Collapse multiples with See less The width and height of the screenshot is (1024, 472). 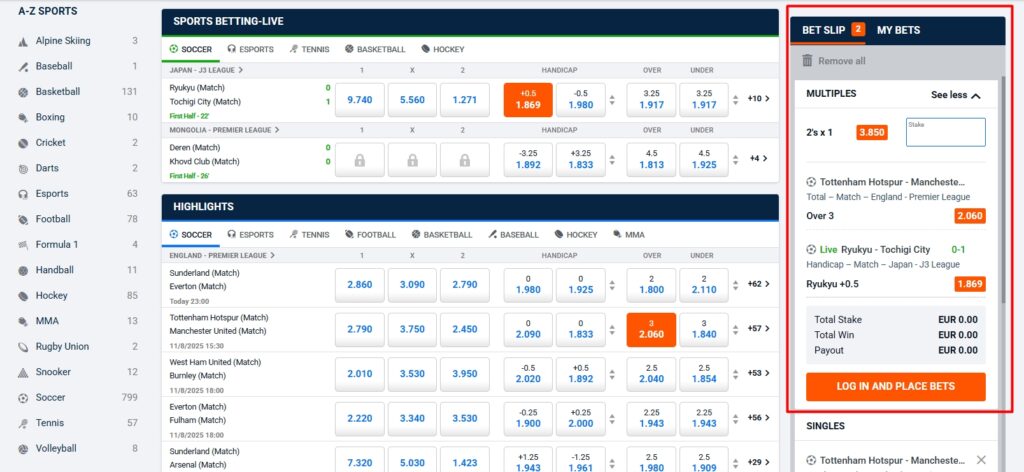(955, 95)
